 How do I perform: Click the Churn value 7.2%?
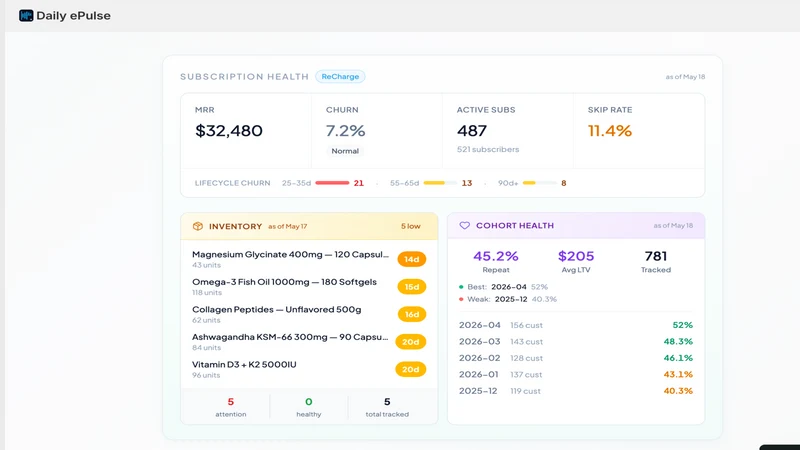(345, 131)
